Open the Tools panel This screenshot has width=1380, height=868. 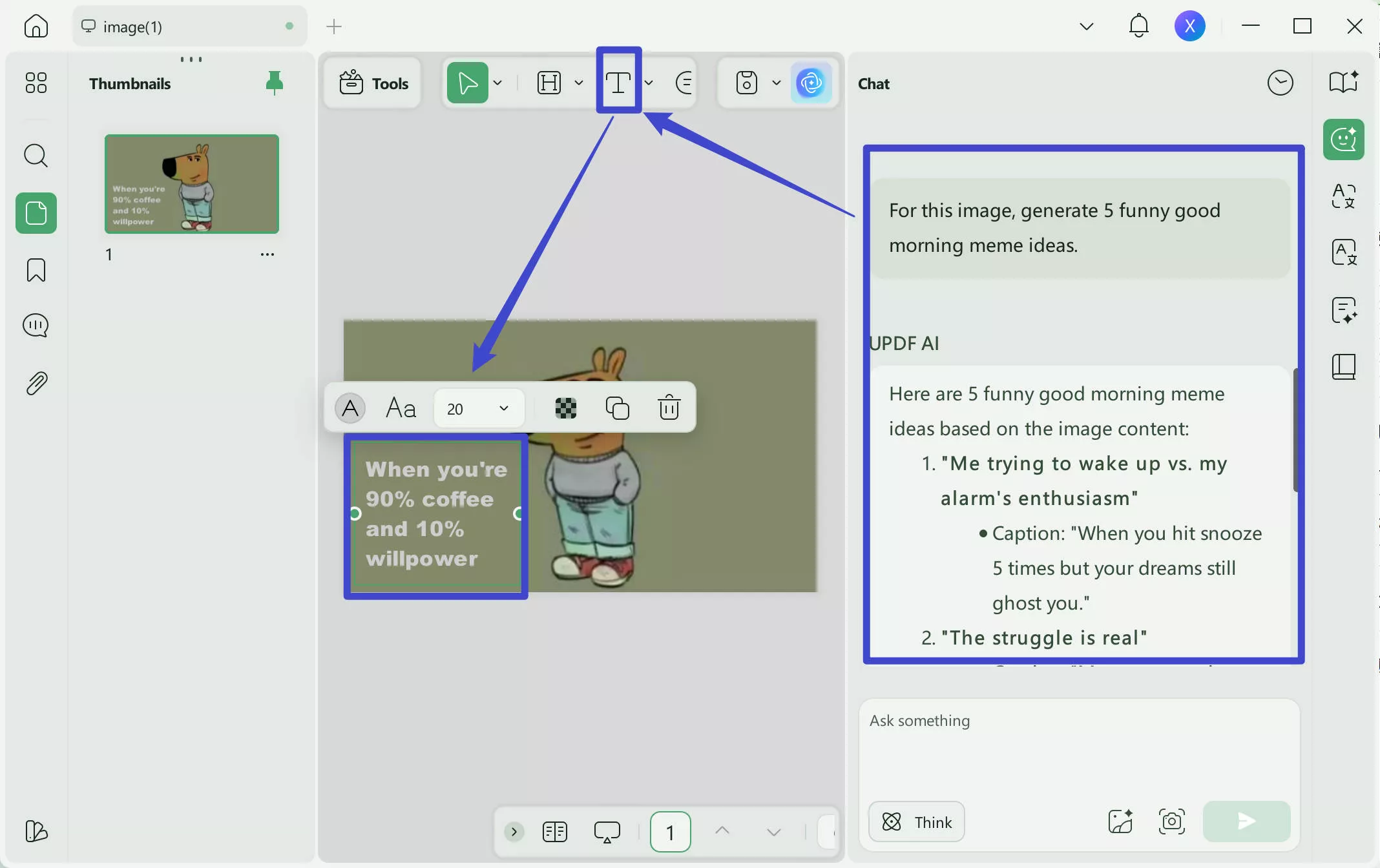pyautogui.click(x=373, y=83)
